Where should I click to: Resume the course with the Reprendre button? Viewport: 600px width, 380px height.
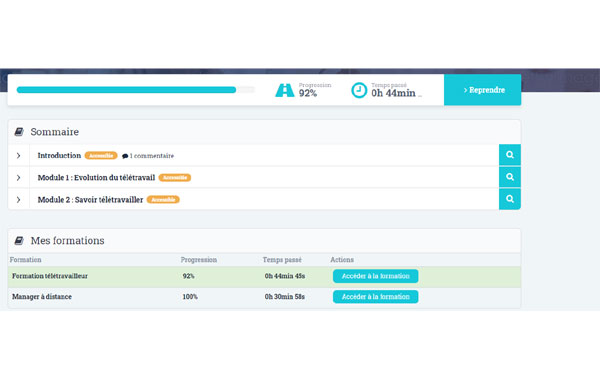[x=483, y=90]
